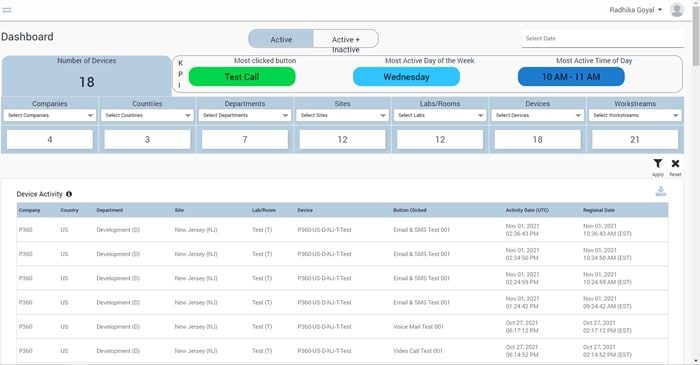The width and height of the screenshot is (700, 365).
Task: Switch to Active devices view
Action: pyautogui.click(x=281, y=39)
